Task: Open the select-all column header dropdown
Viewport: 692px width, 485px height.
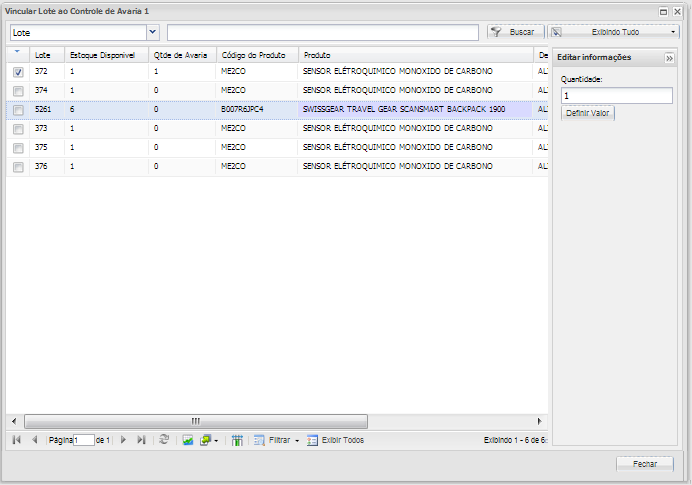Action: pyautogui.click(x=17, y=52)
